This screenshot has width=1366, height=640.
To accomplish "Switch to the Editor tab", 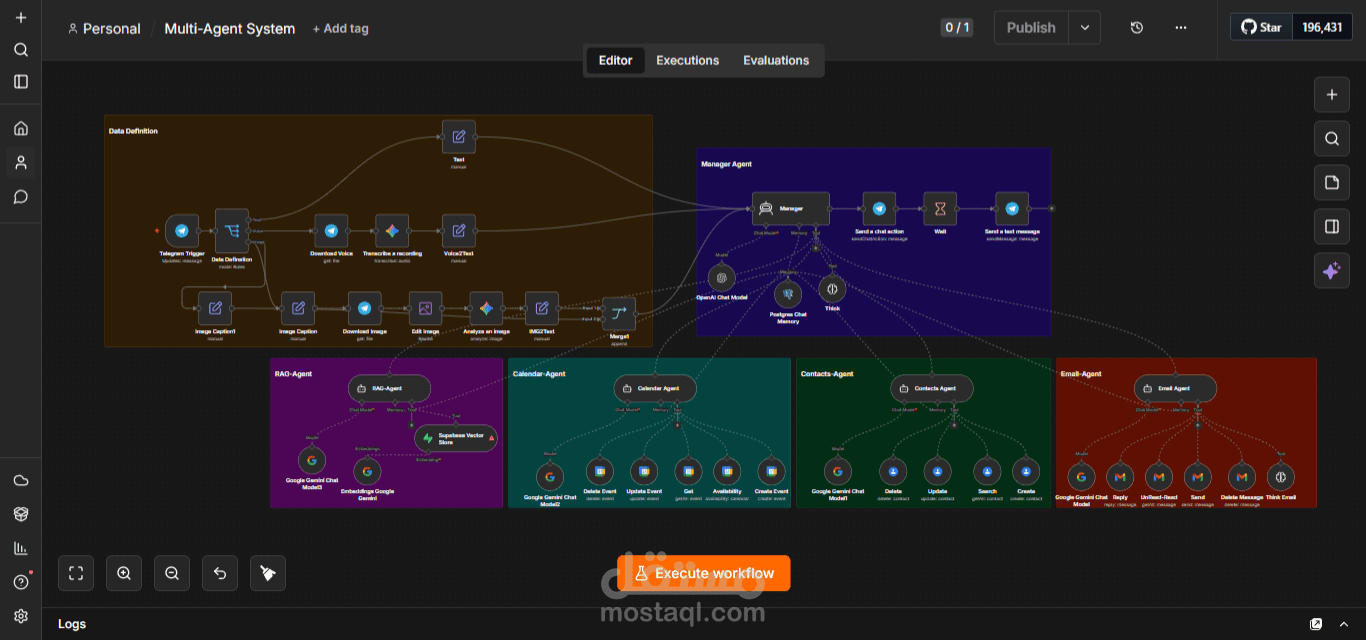I will pyautogui.click(x=615, y=60).
